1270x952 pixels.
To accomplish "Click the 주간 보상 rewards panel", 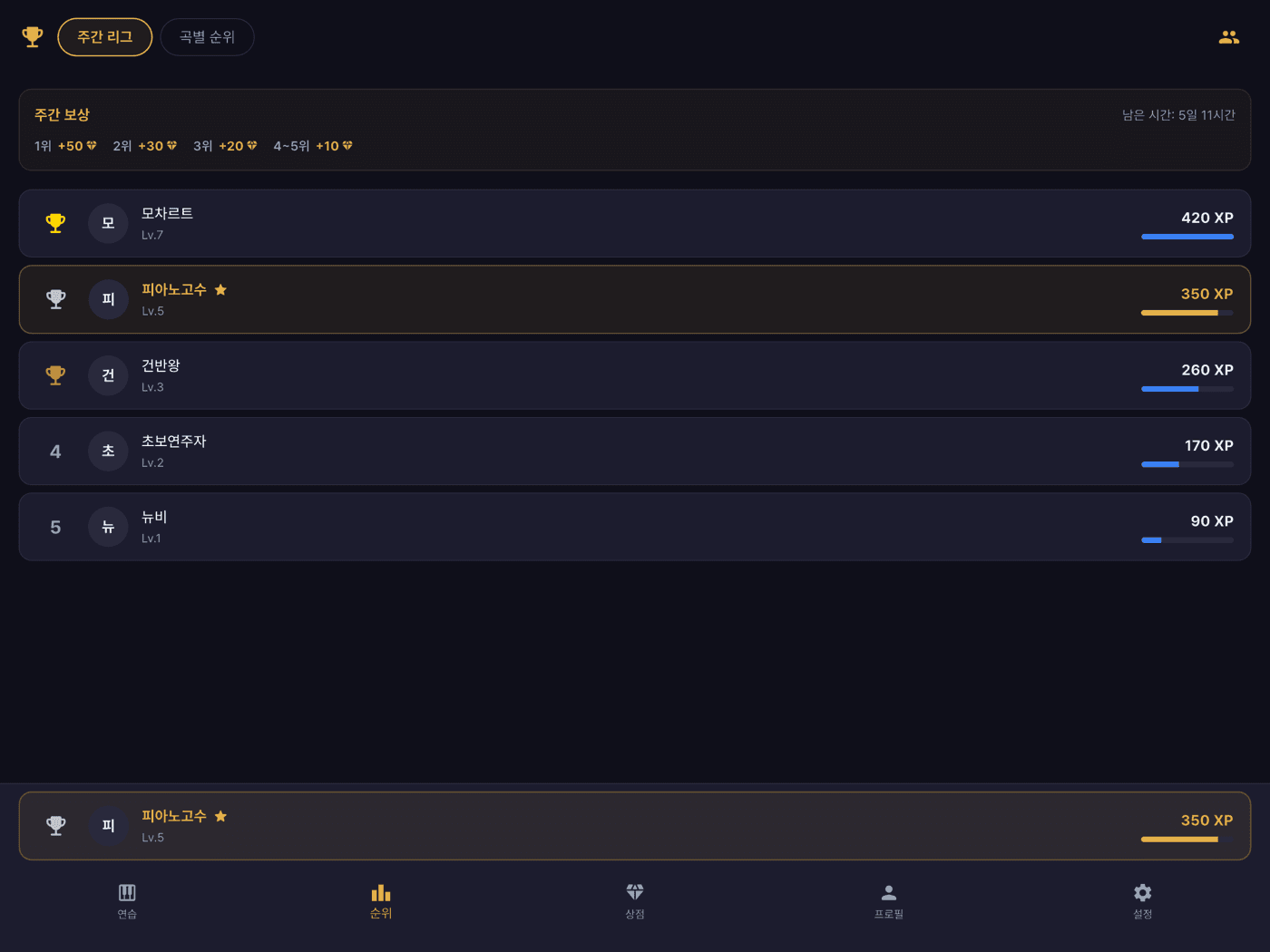I will tap(635, 130).
